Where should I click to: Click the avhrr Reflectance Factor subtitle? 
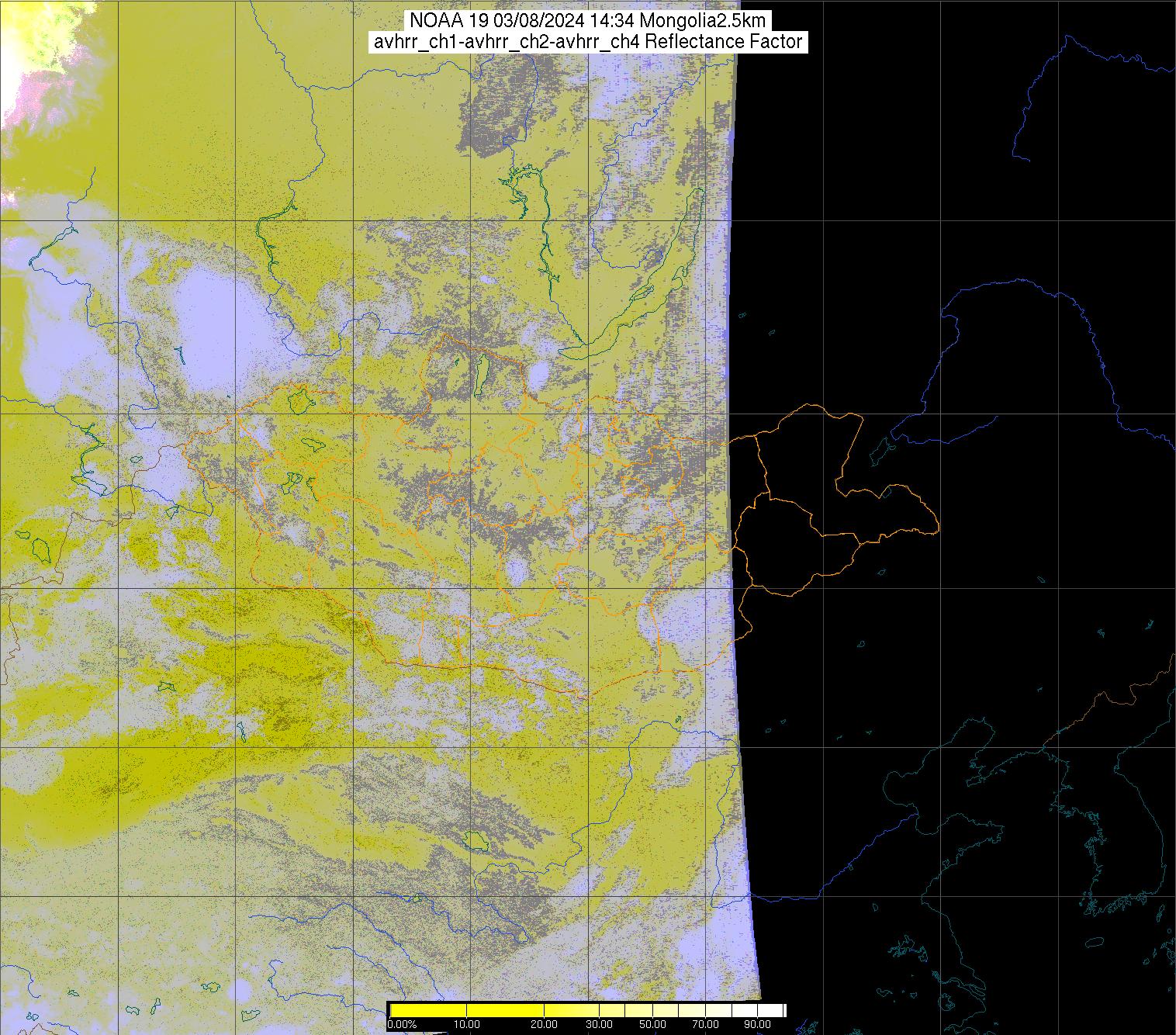click(x=587, y=42)
